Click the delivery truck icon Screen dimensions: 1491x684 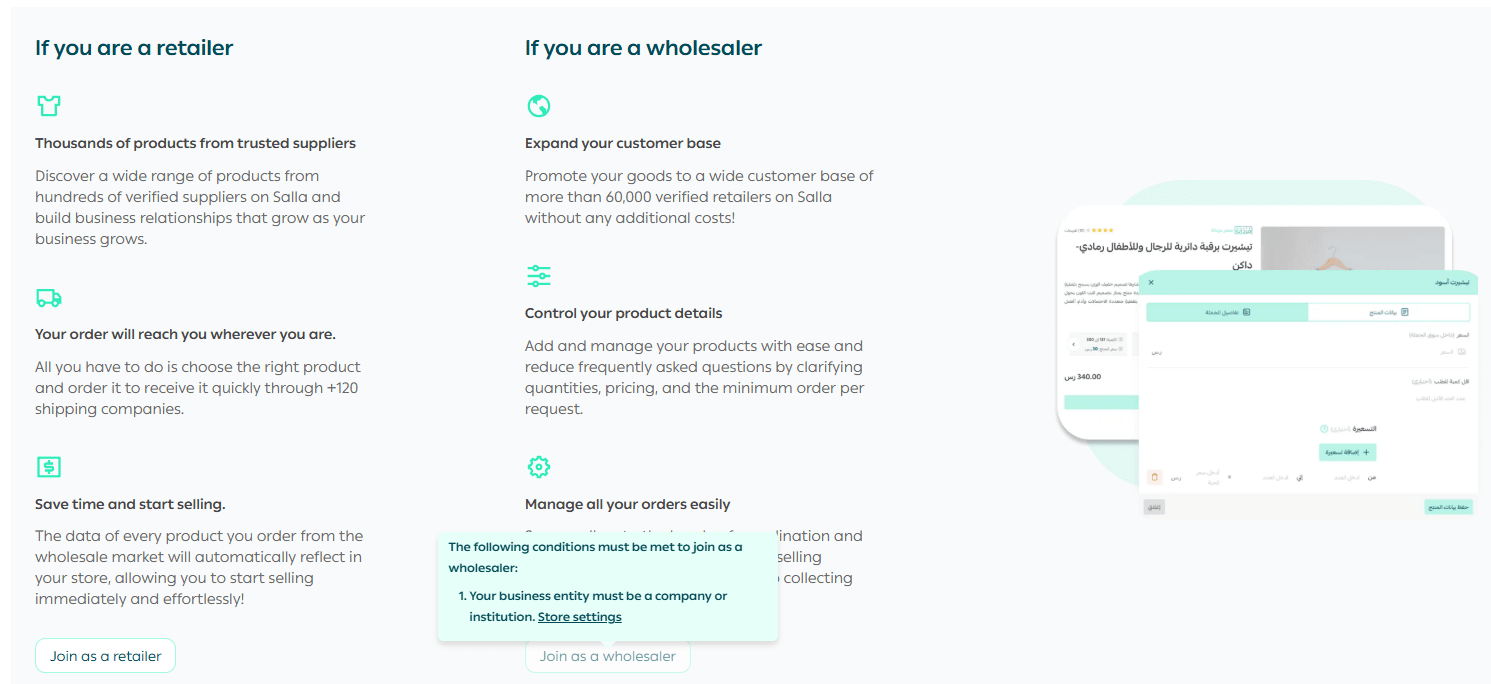(48, 298)
